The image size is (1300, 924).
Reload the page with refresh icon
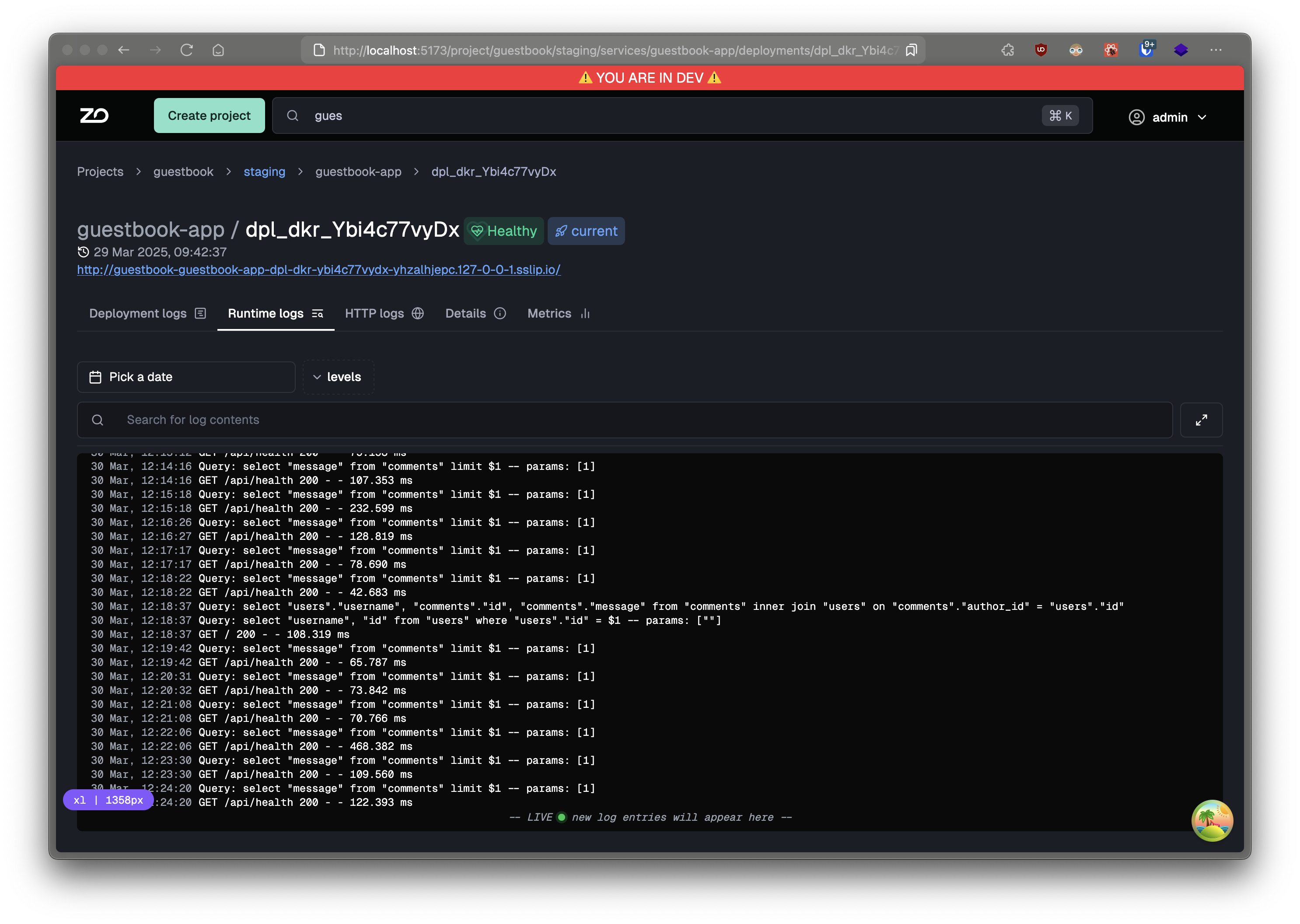[x=187, y=50]
